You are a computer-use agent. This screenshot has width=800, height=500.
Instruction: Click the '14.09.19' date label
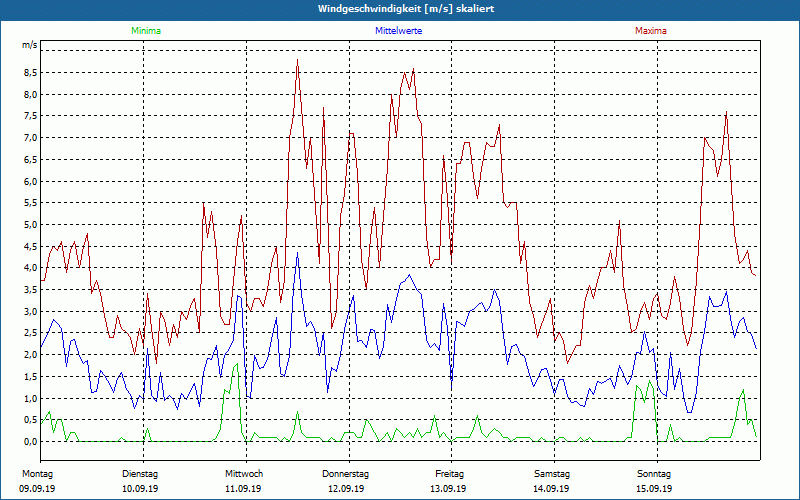tap(551, 489)
